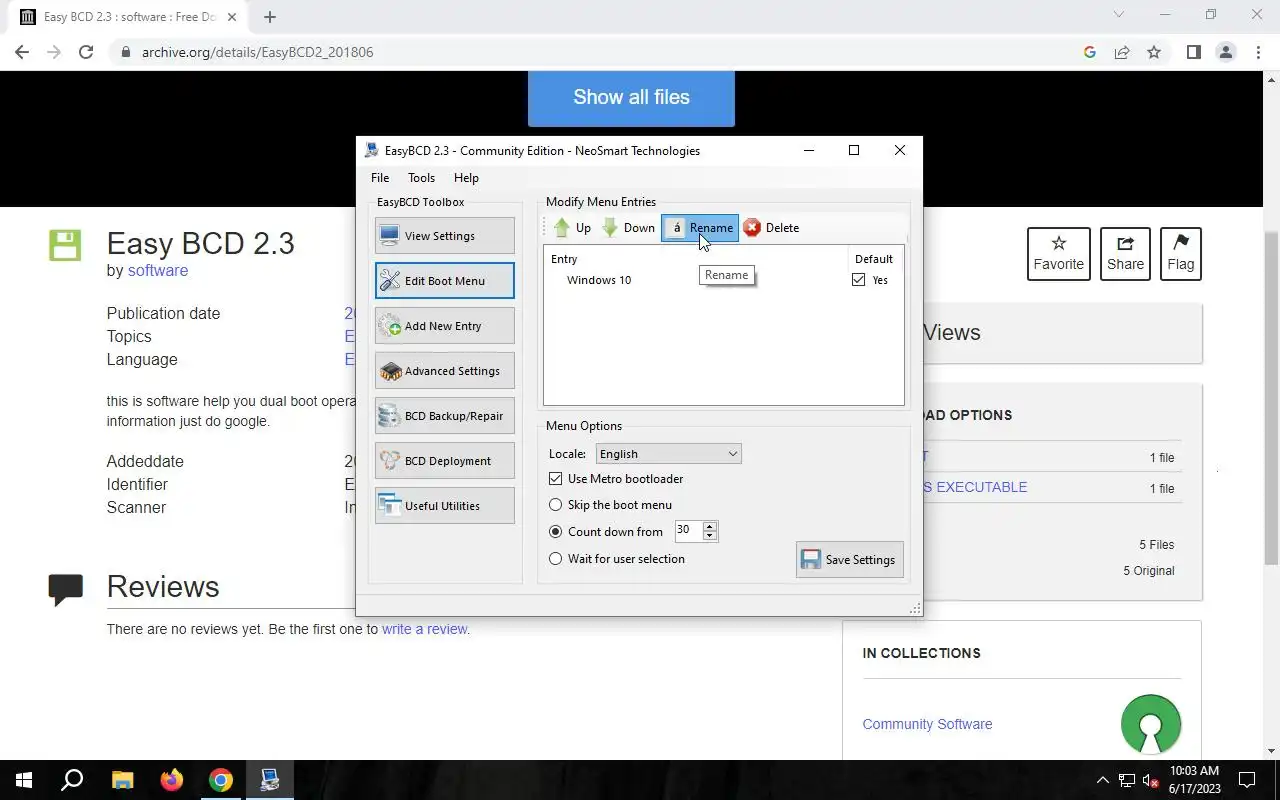
Task: Open the notification center
Action: click(x=1247, y=780)
